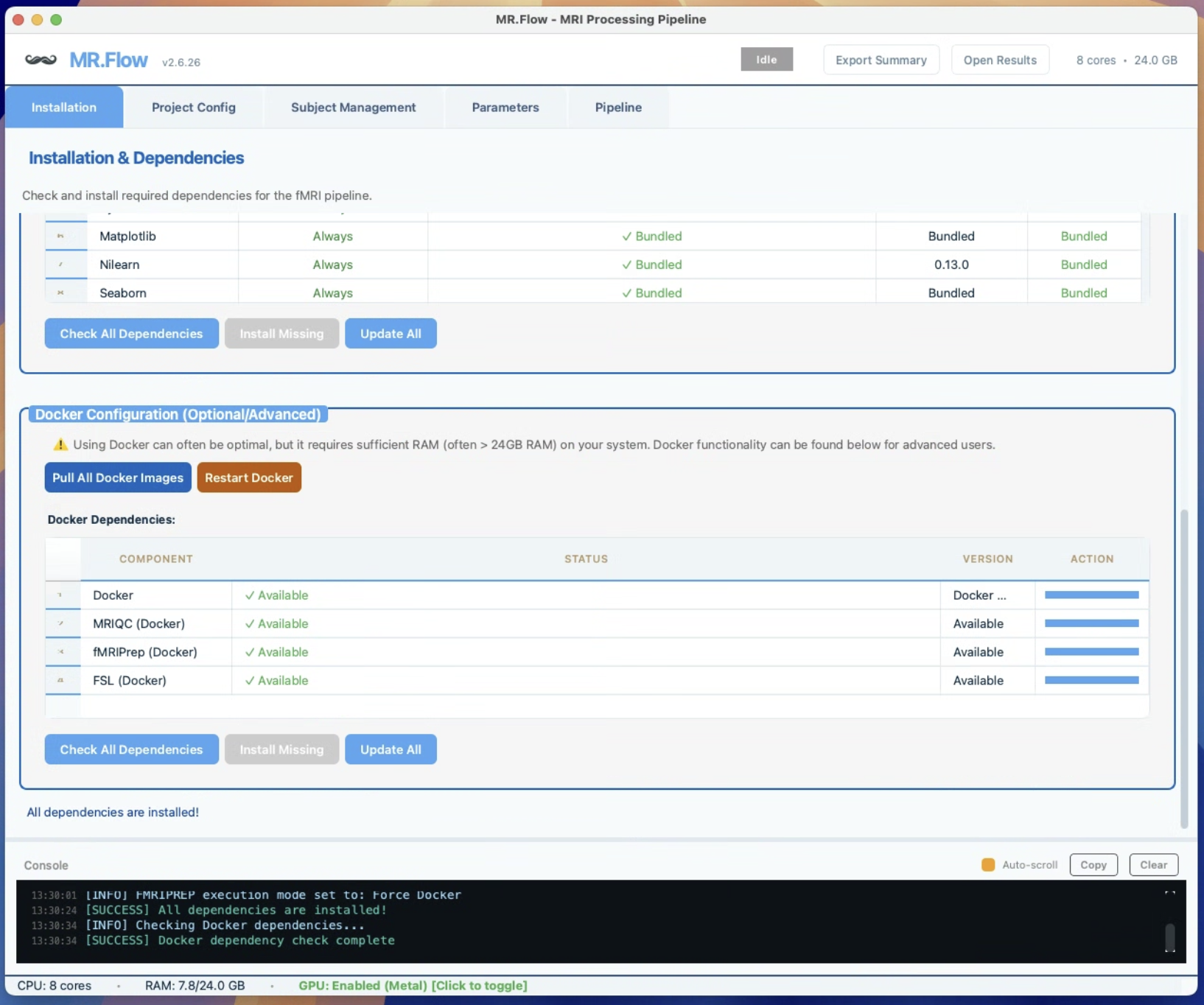Click Pull All Docker Images

point(117,477)
